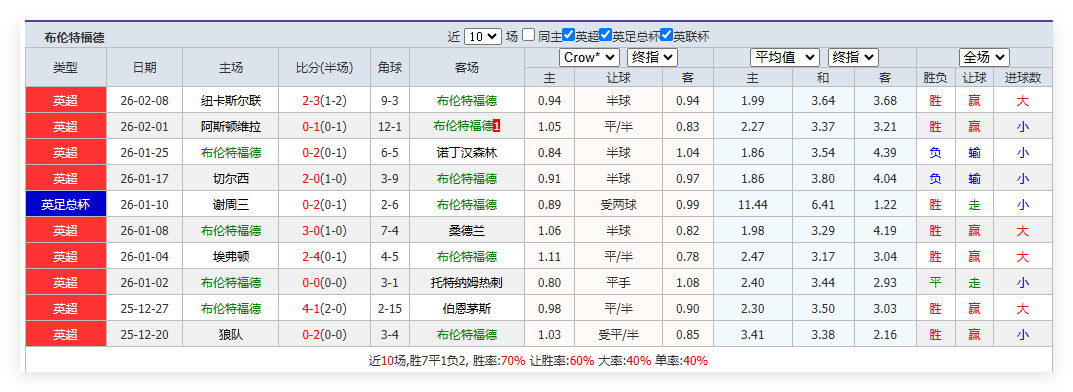Open the 伯恩茅斯 team link

click(467, 309)
